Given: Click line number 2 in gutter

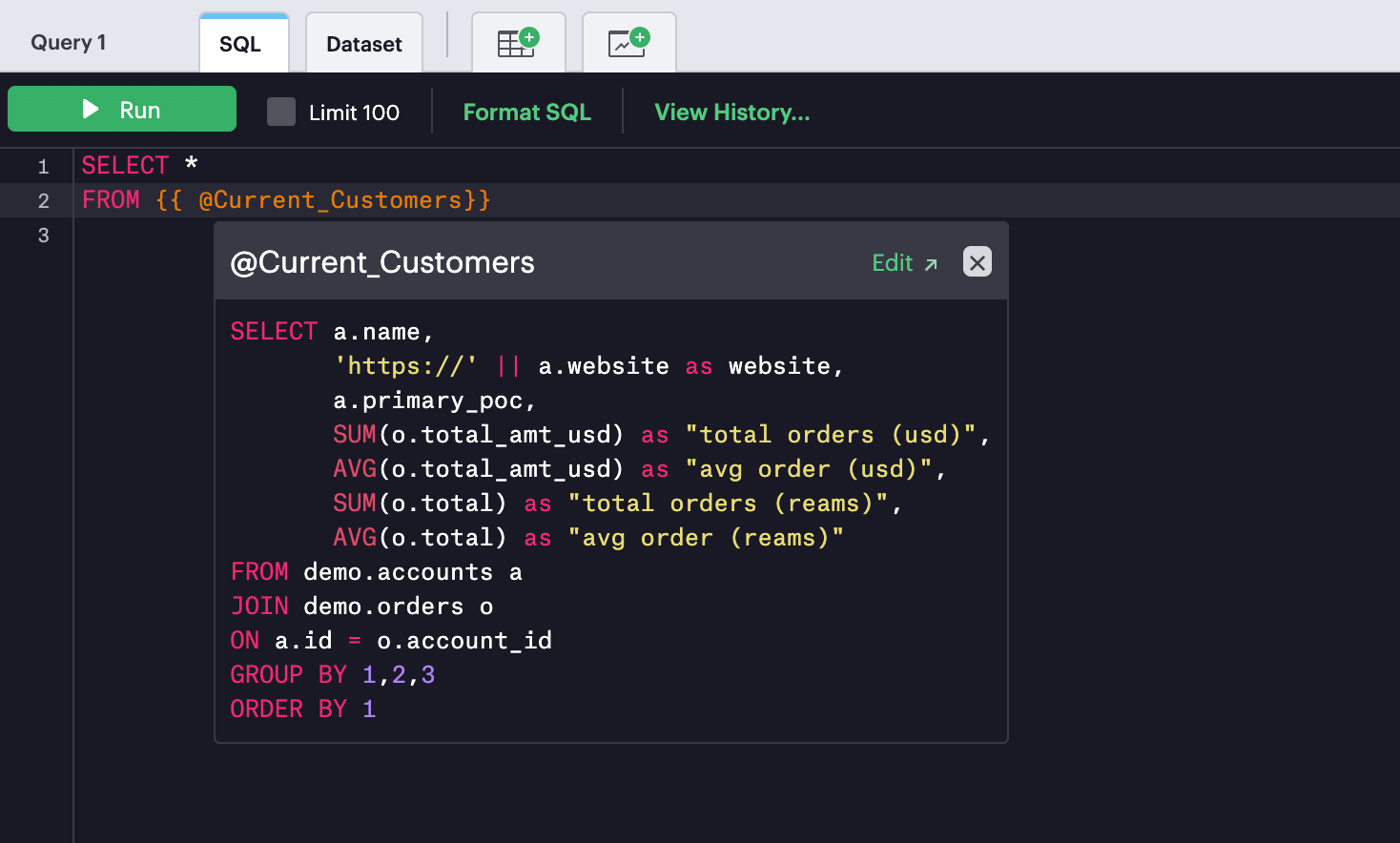Looking at the screenshot, I should tap(43, 200).
